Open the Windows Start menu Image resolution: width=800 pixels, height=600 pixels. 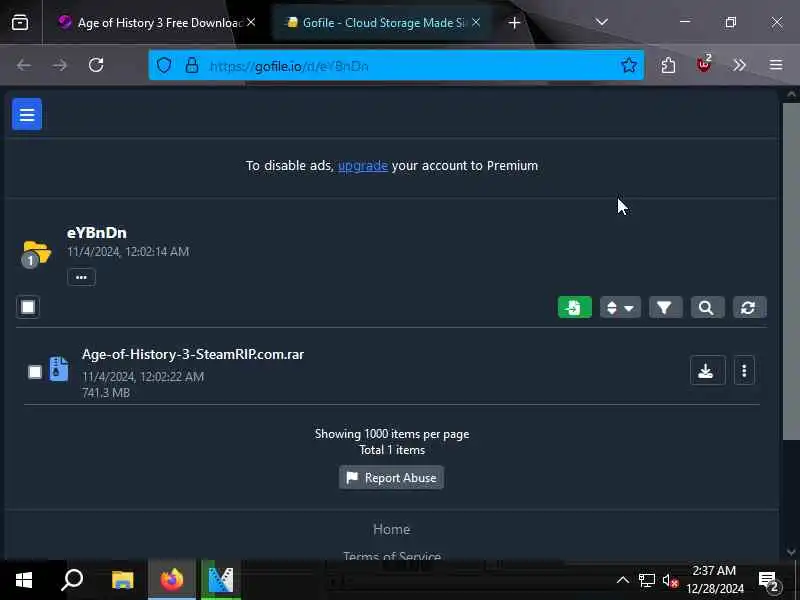[23, 580]
